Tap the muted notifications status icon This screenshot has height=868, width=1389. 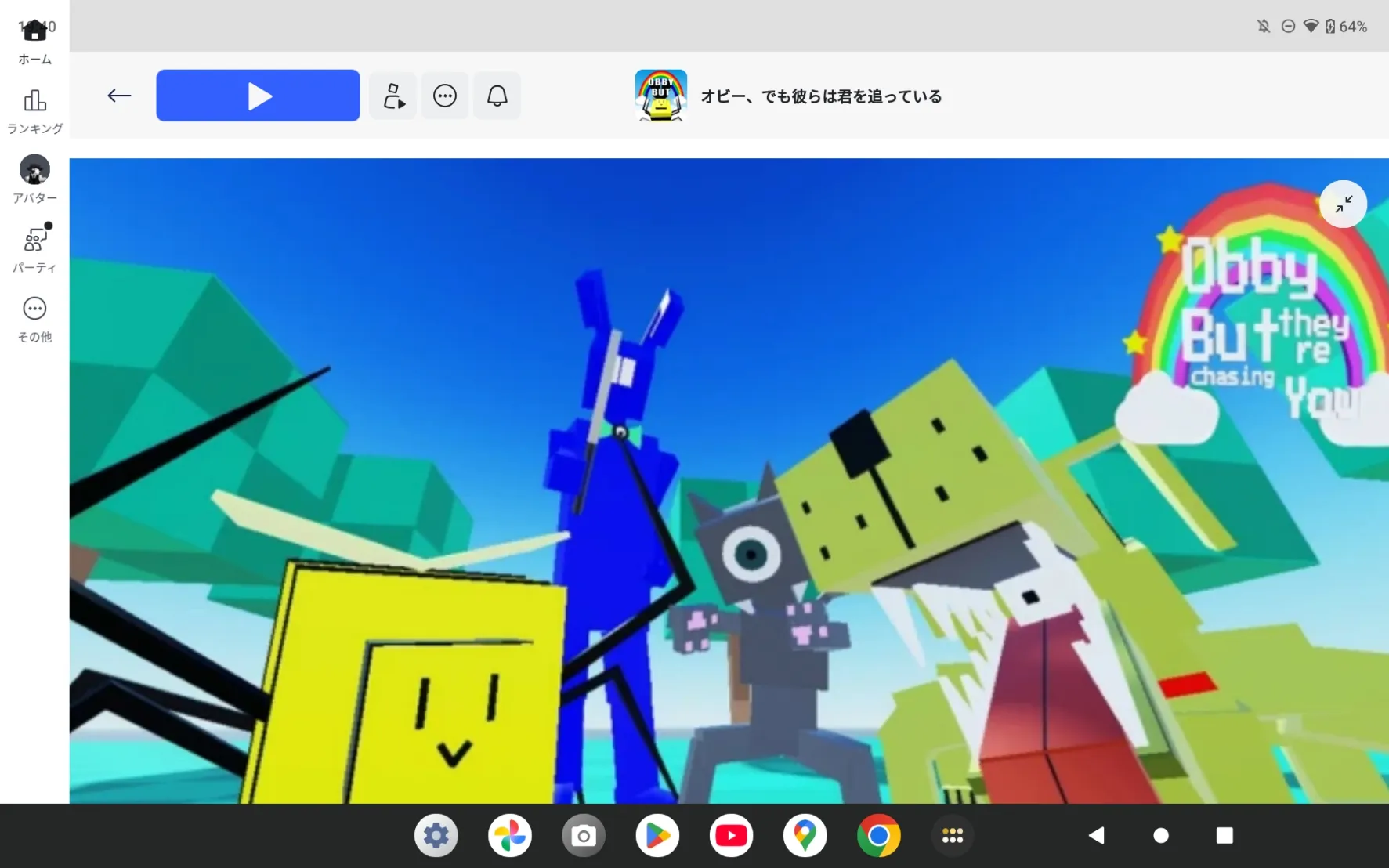pyautogui.click(x=1264, y=27)
